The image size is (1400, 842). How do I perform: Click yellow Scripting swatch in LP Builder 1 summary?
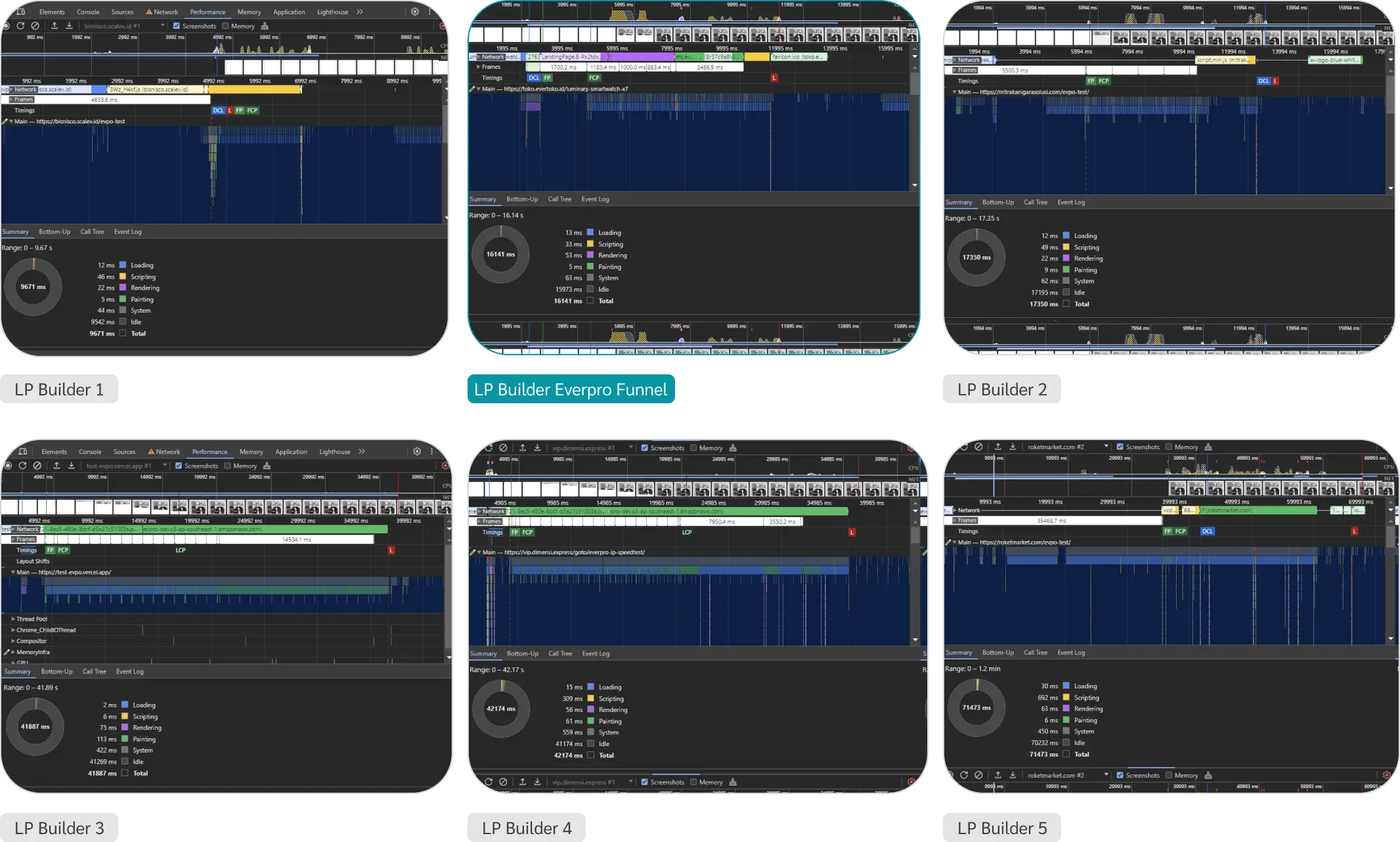[x=123, y=277]
